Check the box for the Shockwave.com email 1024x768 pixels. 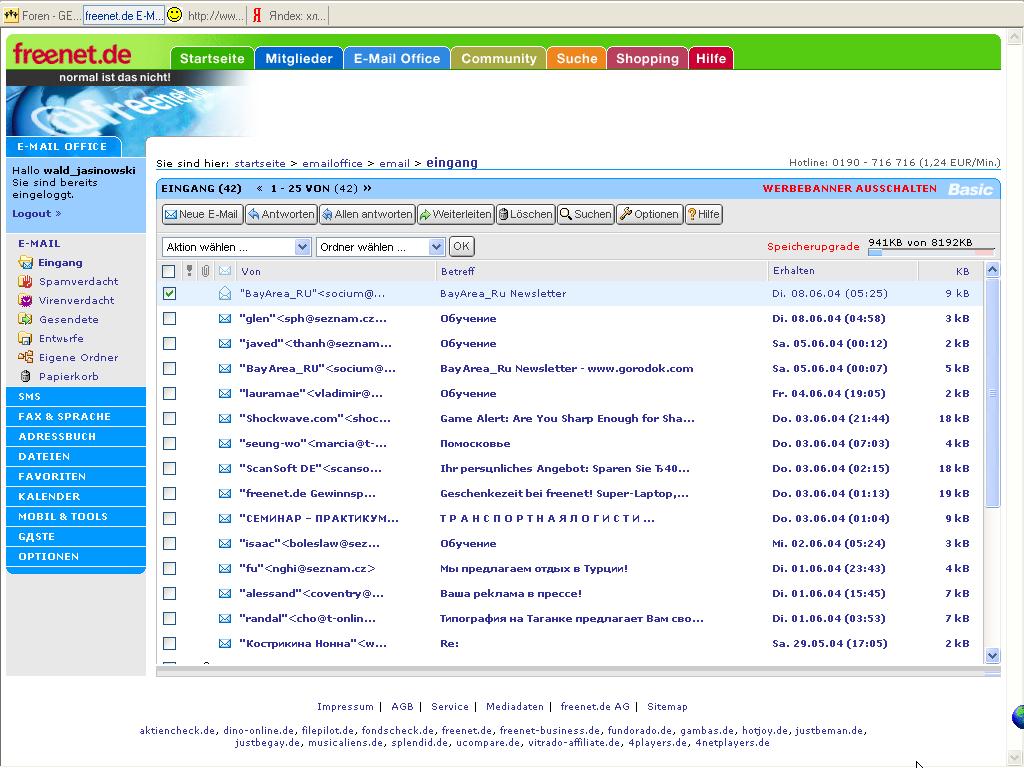point(169,419)
